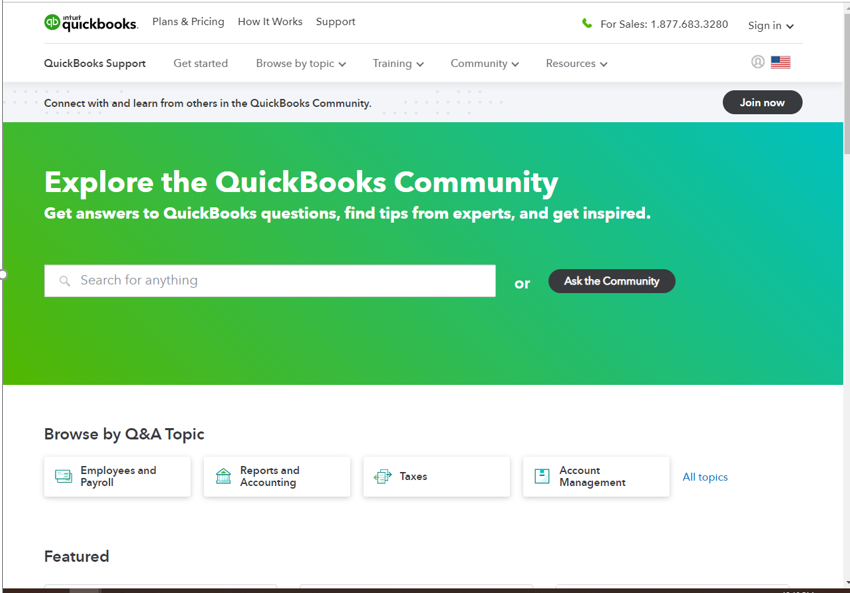
Task: Click the Browse by Q&A Topic heading
Action: [x=124, y=434]
